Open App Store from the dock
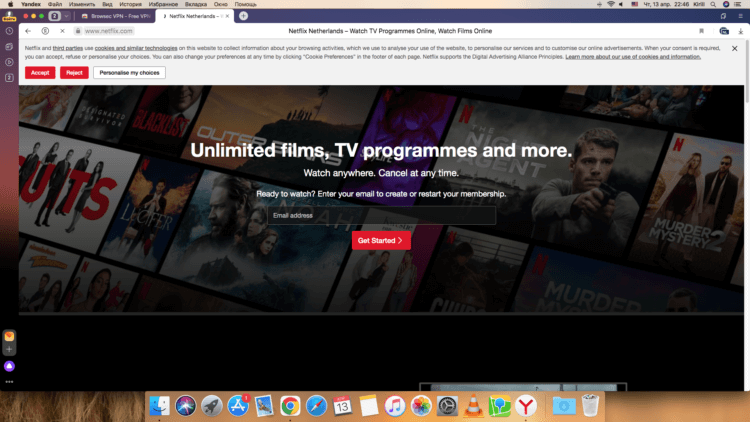This screenshot has height=422, width=750. click(238, 406)
